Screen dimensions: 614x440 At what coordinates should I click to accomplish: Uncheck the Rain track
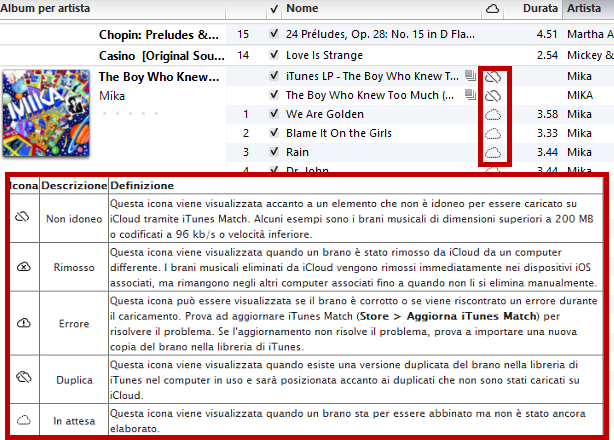click(274, 152)
